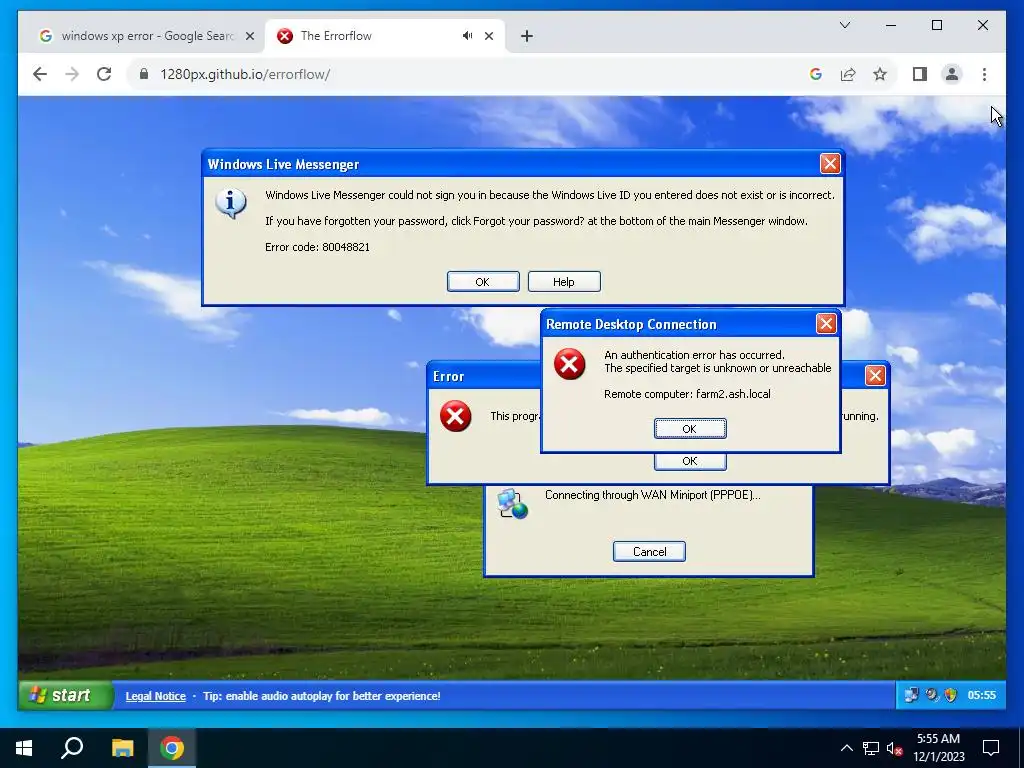
Task: Click the red error icon in Remote Desktop dialog
Action: pyautogui.click(x=569, y=364)
